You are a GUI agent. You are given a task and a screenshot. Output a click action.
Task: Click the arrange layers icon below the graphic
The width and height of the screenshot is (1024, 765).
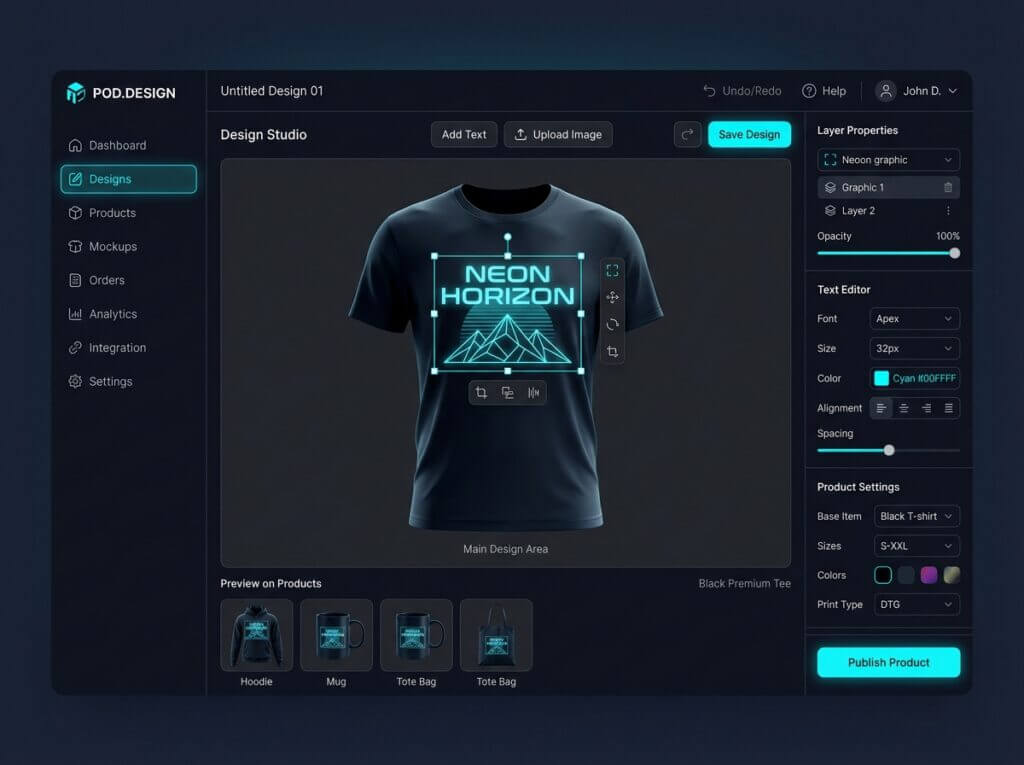click(x=507, y=393)
